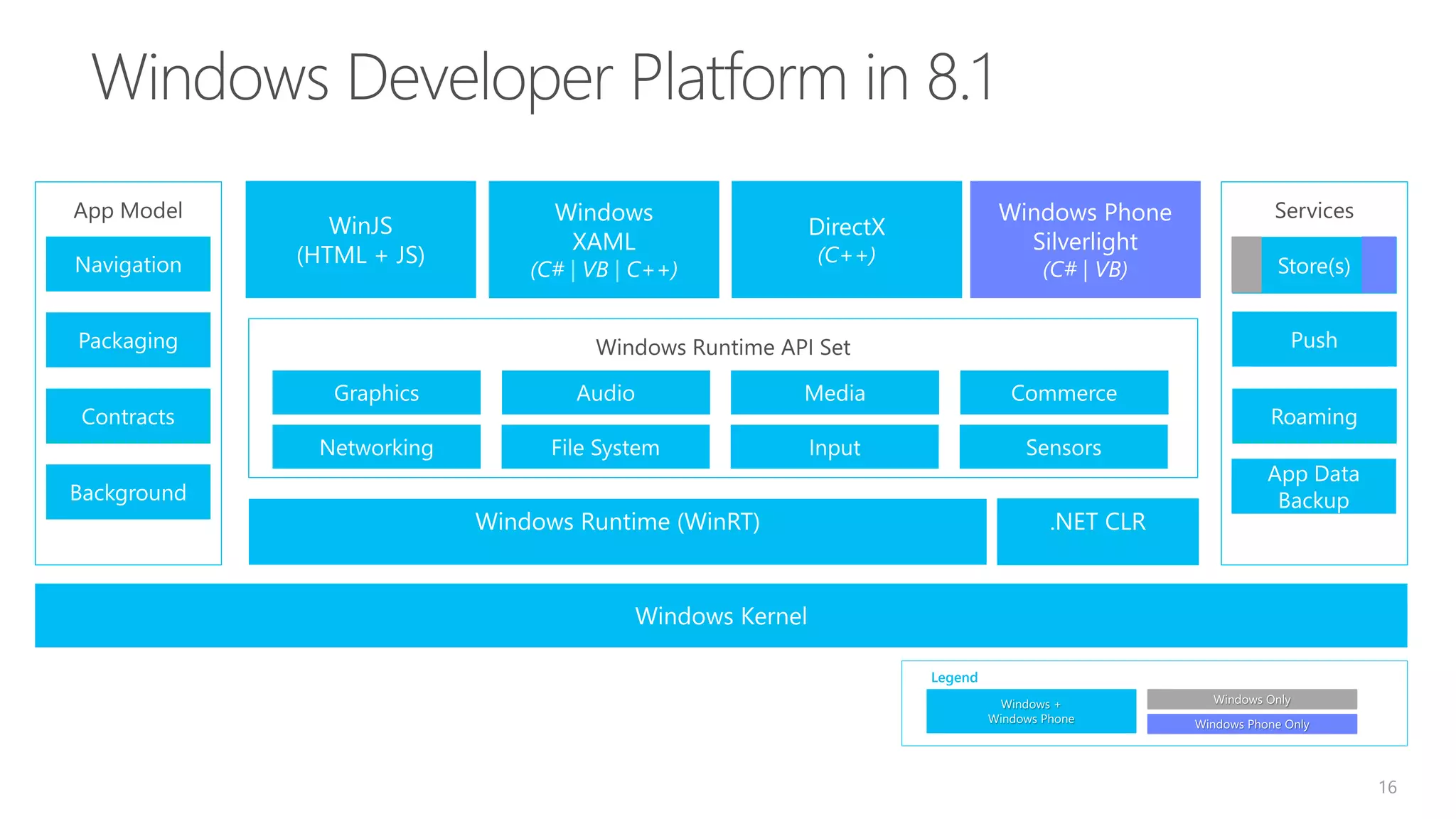
Task: Click the gray Windows Only legend swatch
Action: 1251,699
